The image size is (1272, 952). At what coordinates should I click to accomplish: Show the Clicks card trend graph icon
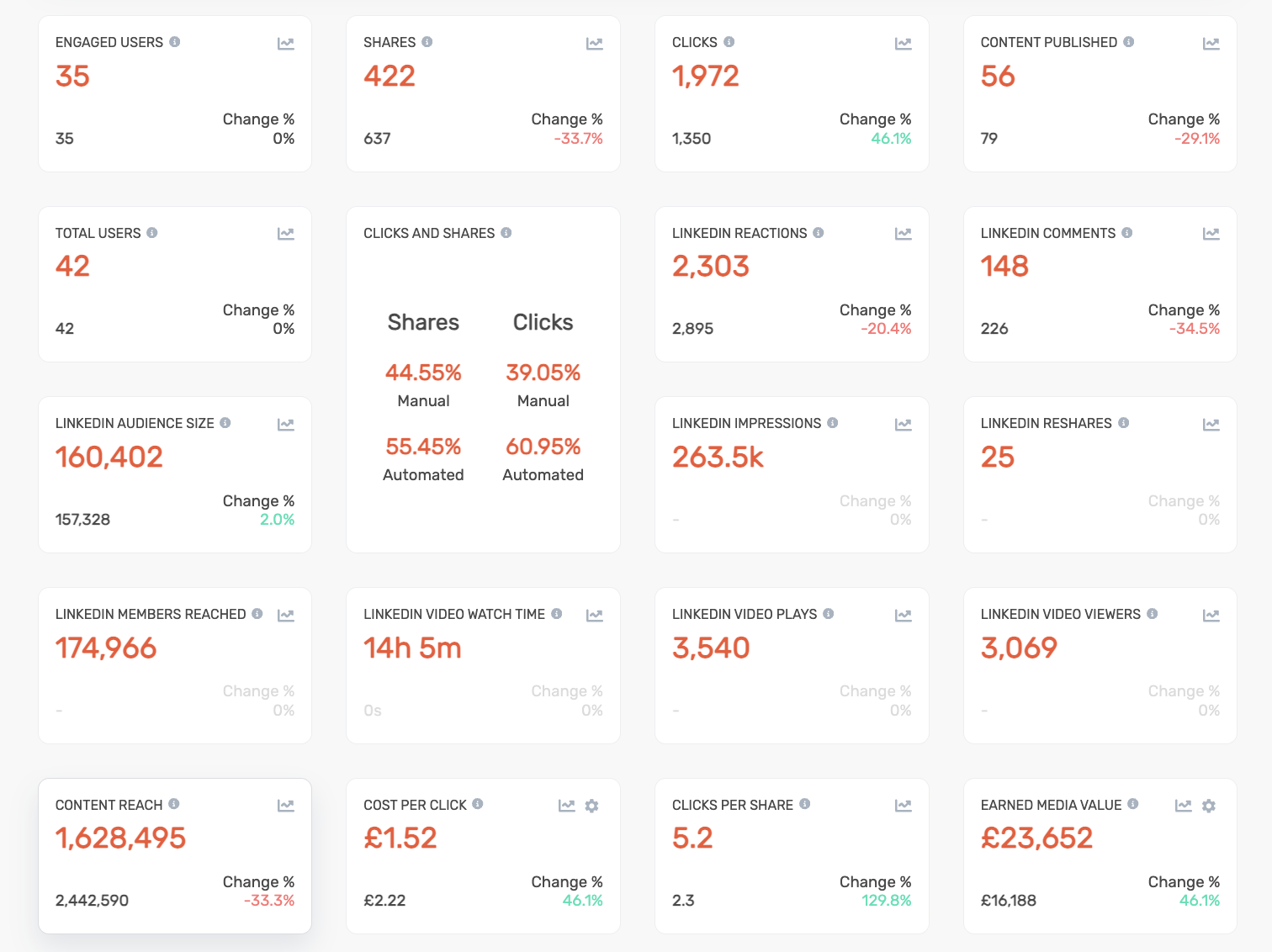pyautogui.click(x=904, y=44)
